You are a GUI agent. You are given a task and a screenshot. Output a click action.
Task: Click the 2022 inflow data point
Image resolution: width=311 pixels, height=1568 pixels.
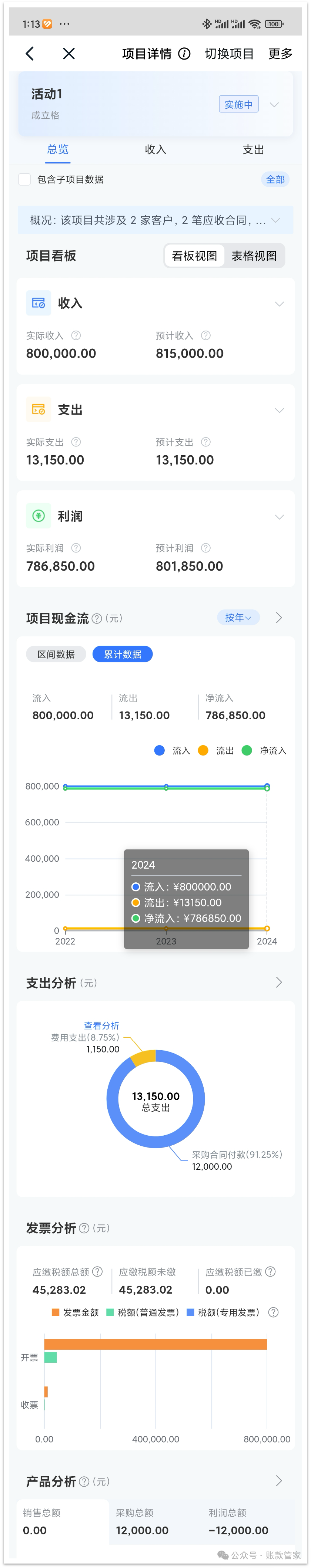click(x=65, y=787)
